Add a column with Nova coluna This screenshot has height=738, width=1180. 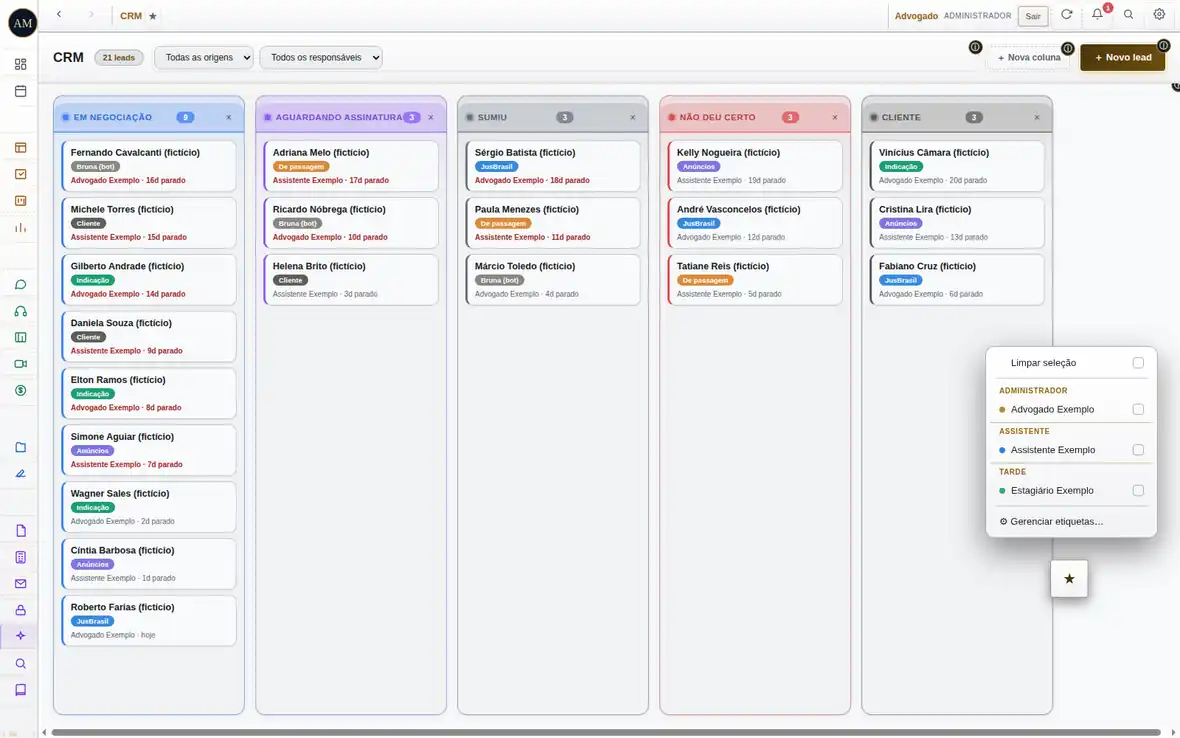pos(1028,57)
